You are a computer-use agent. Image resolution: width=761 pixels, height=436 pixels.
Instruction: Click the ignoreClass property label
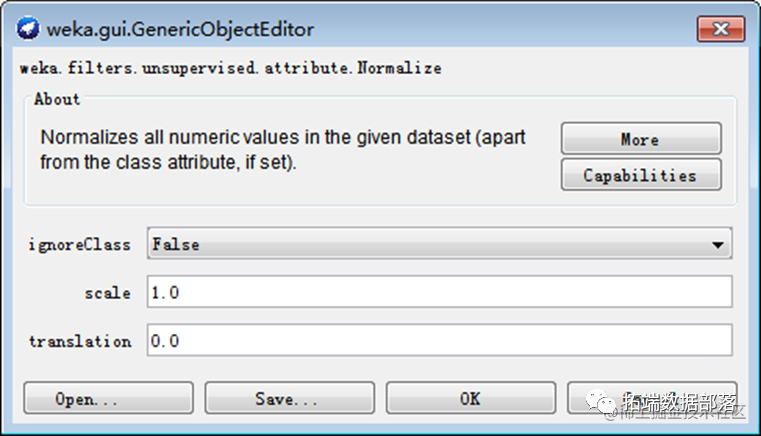[80, 245]
